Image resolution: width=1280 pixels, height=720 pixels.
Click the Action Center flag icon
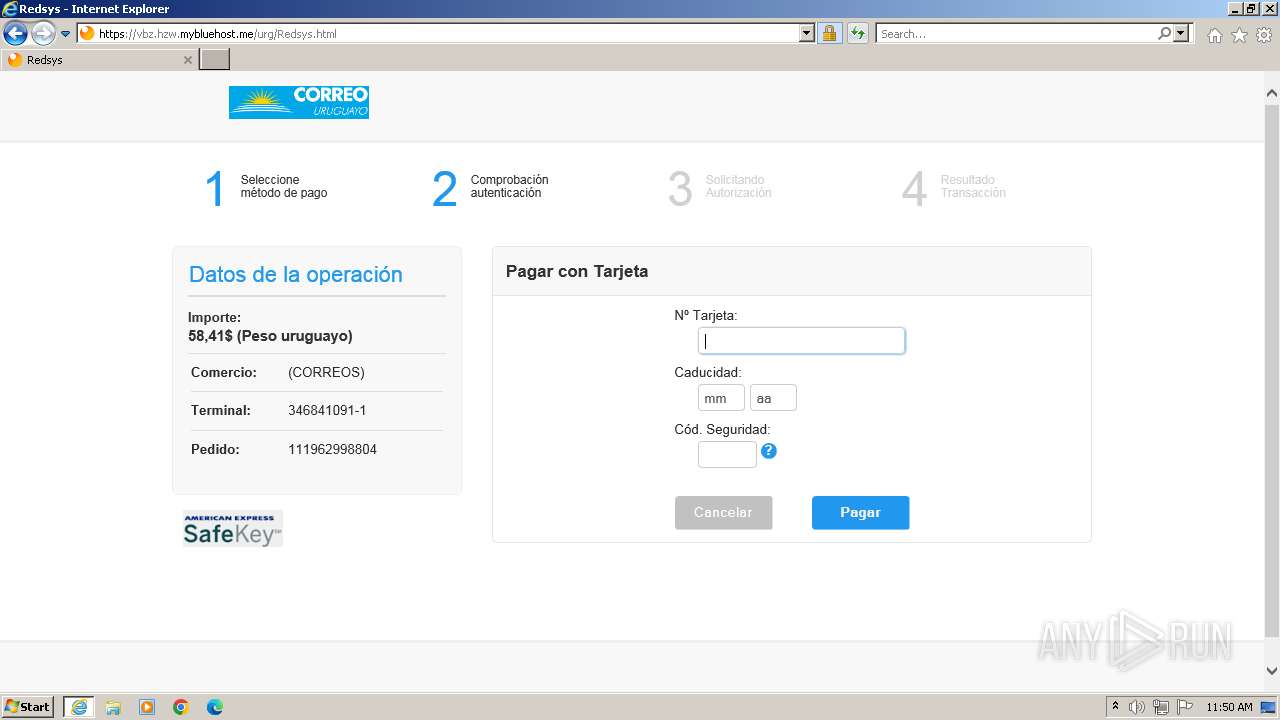(1184, 707)
